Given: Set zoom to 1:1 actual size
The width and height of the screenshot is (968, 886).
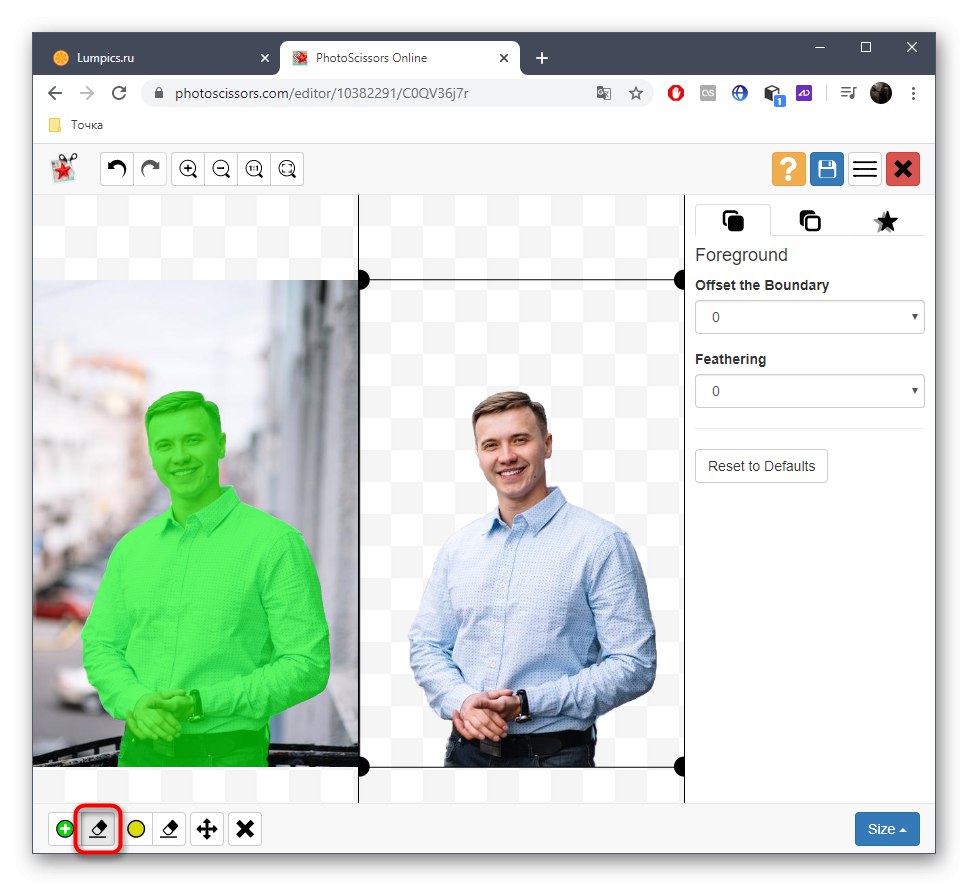Looking at the screenshot, I should pos(254,169).
